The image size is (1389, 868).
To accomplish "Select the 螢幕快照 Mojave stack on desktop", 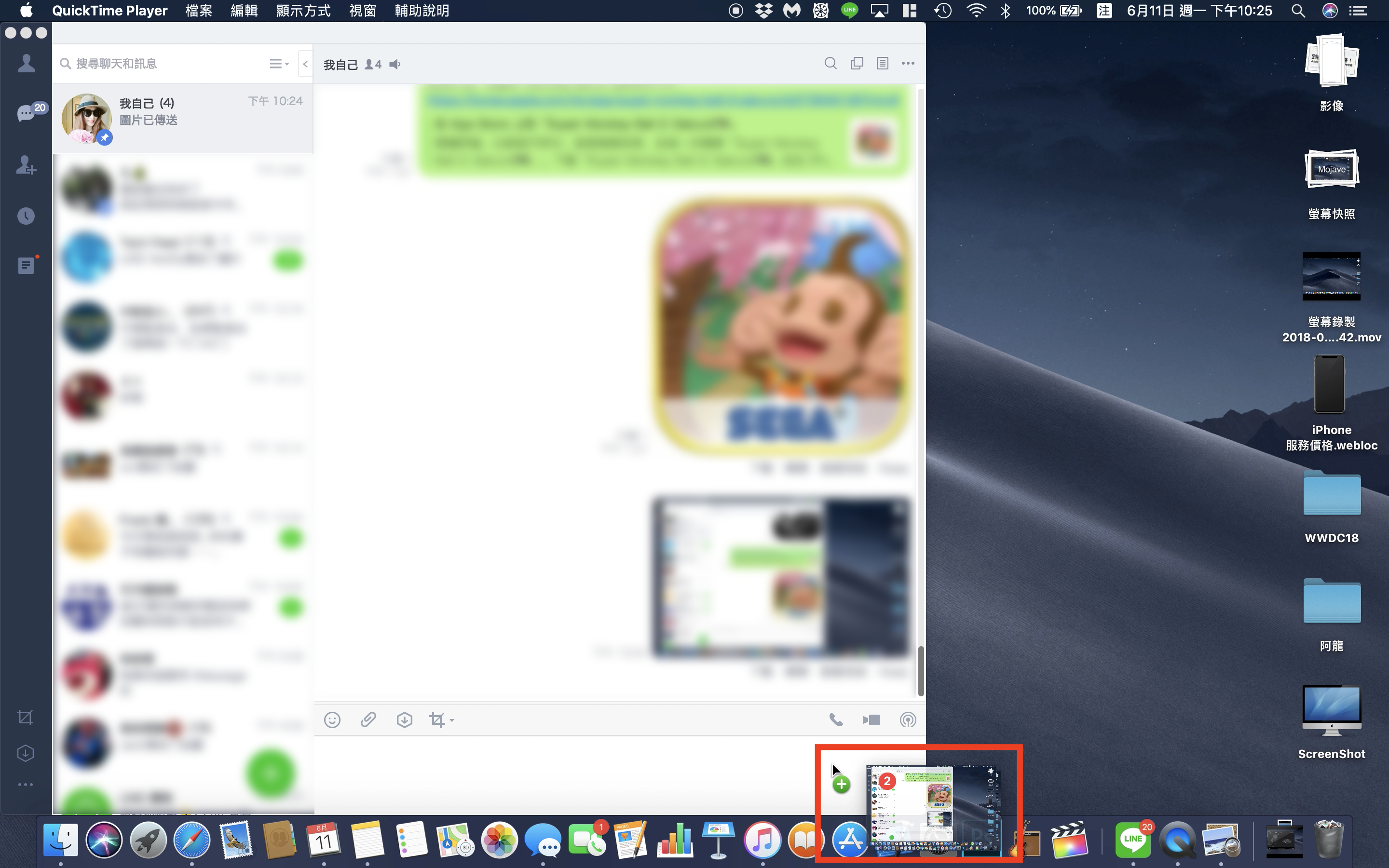I will click(x=1332, y=185).
